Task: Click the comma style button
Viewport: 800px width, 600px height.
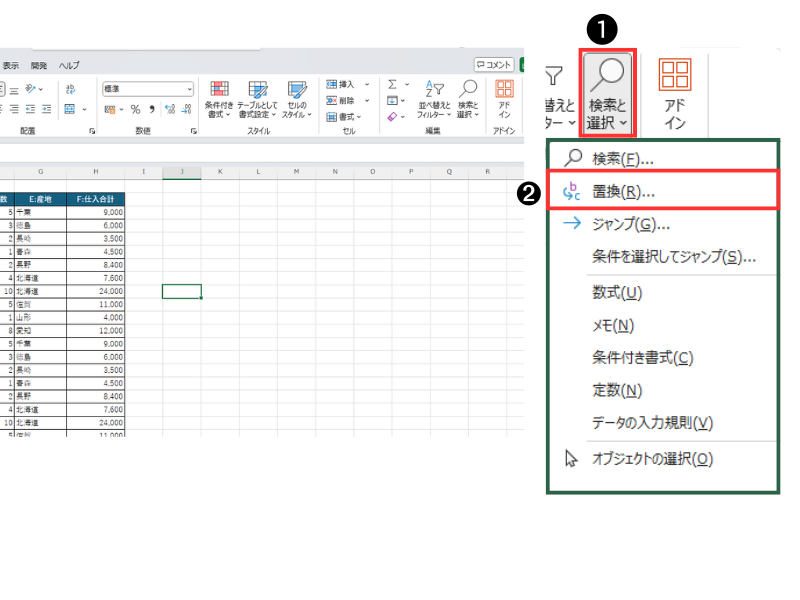Action: (151, 109)
